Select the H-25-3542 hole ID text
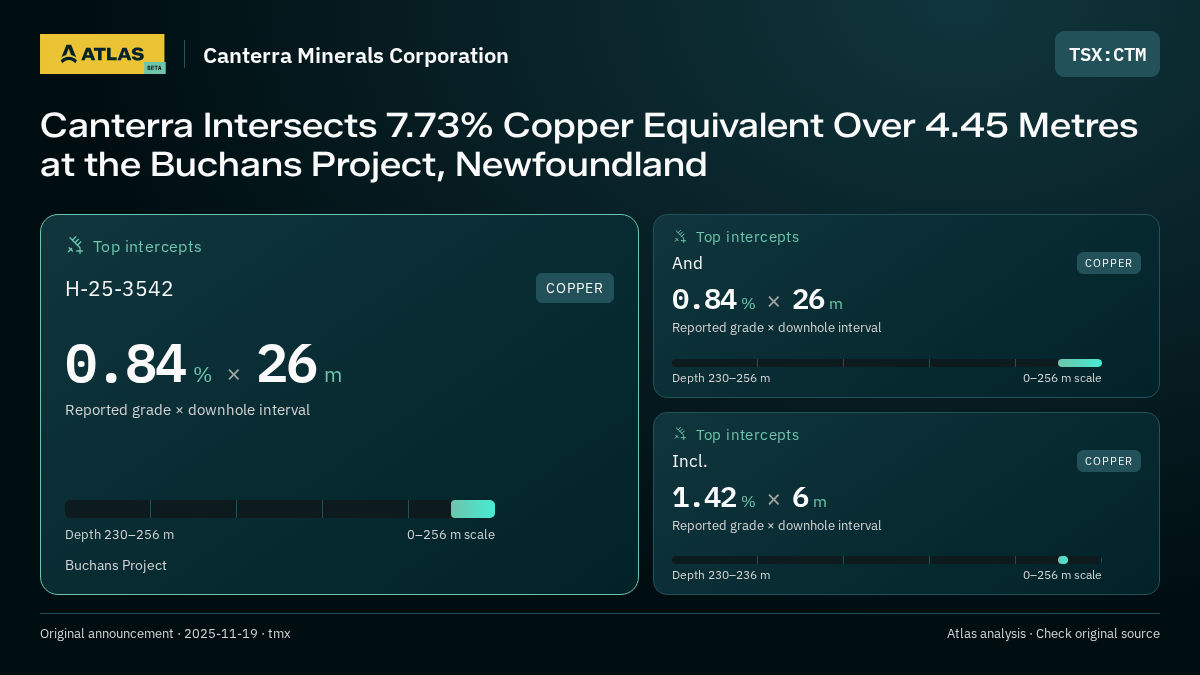 tap(119, 289)
